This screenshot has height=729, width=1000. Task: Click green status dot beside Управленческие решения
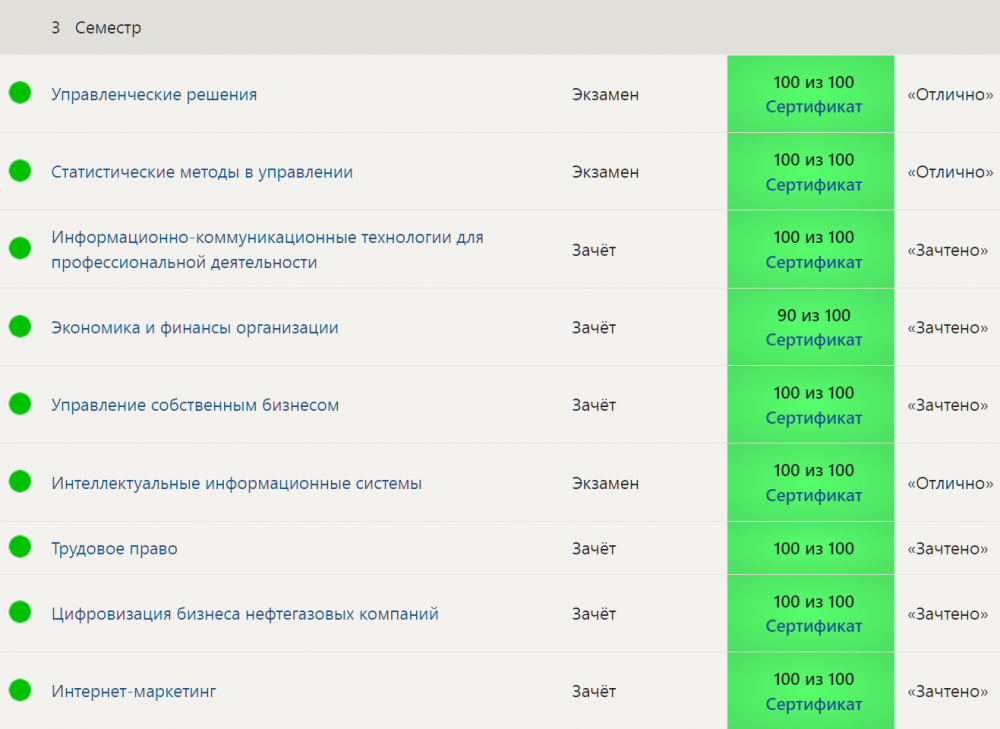click(20, 92)
